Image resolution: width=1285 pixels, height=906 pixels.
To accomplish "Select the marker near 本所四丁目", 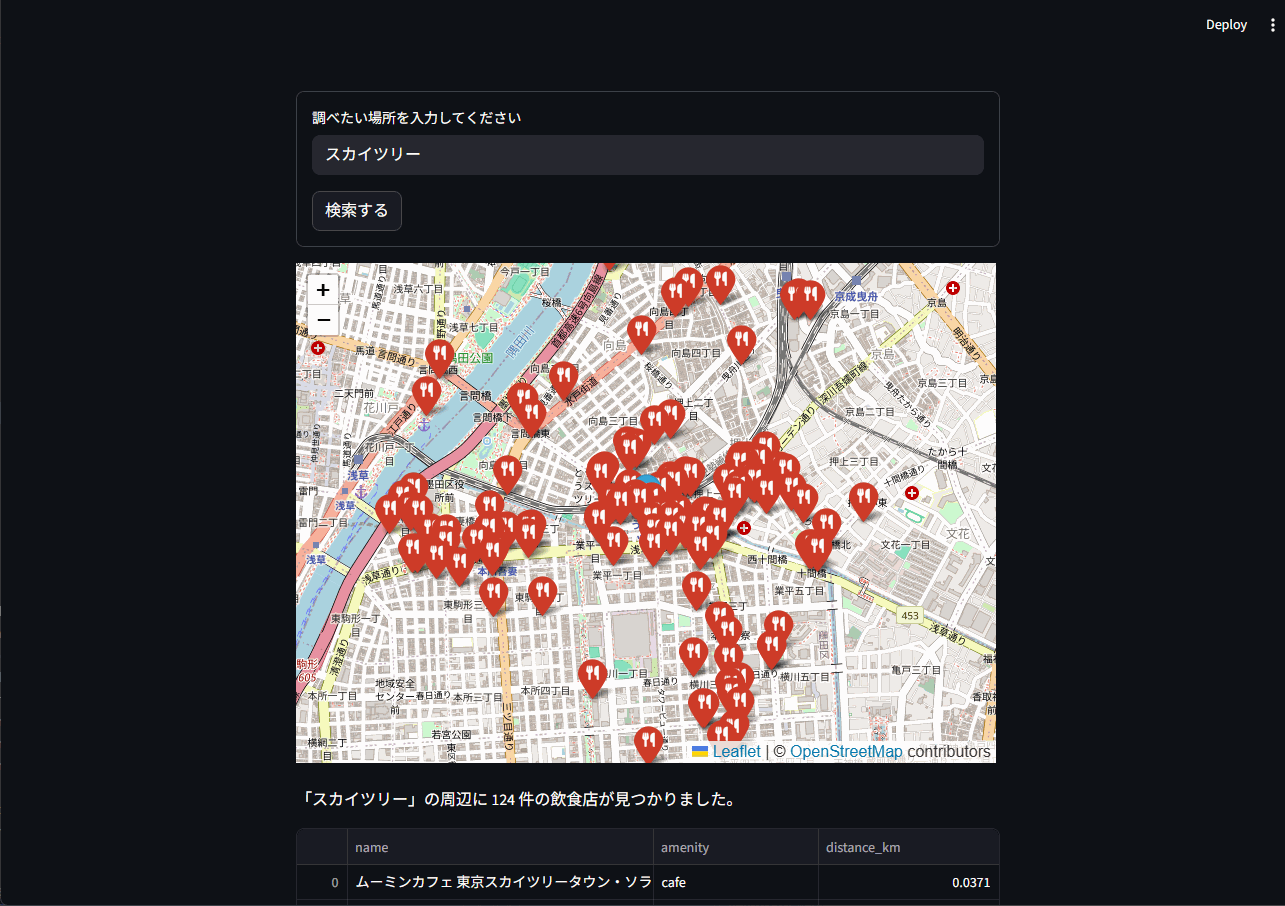I will pos(593,677).
